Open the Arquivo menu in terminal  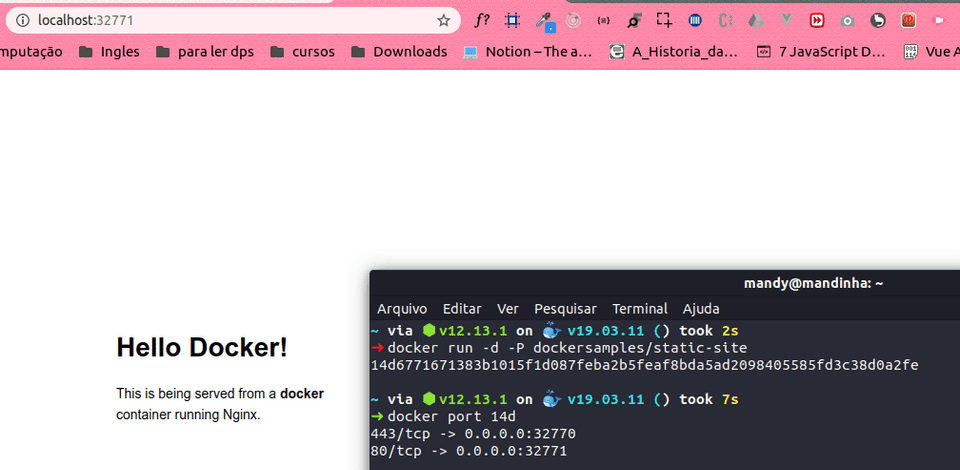(402, 308)
